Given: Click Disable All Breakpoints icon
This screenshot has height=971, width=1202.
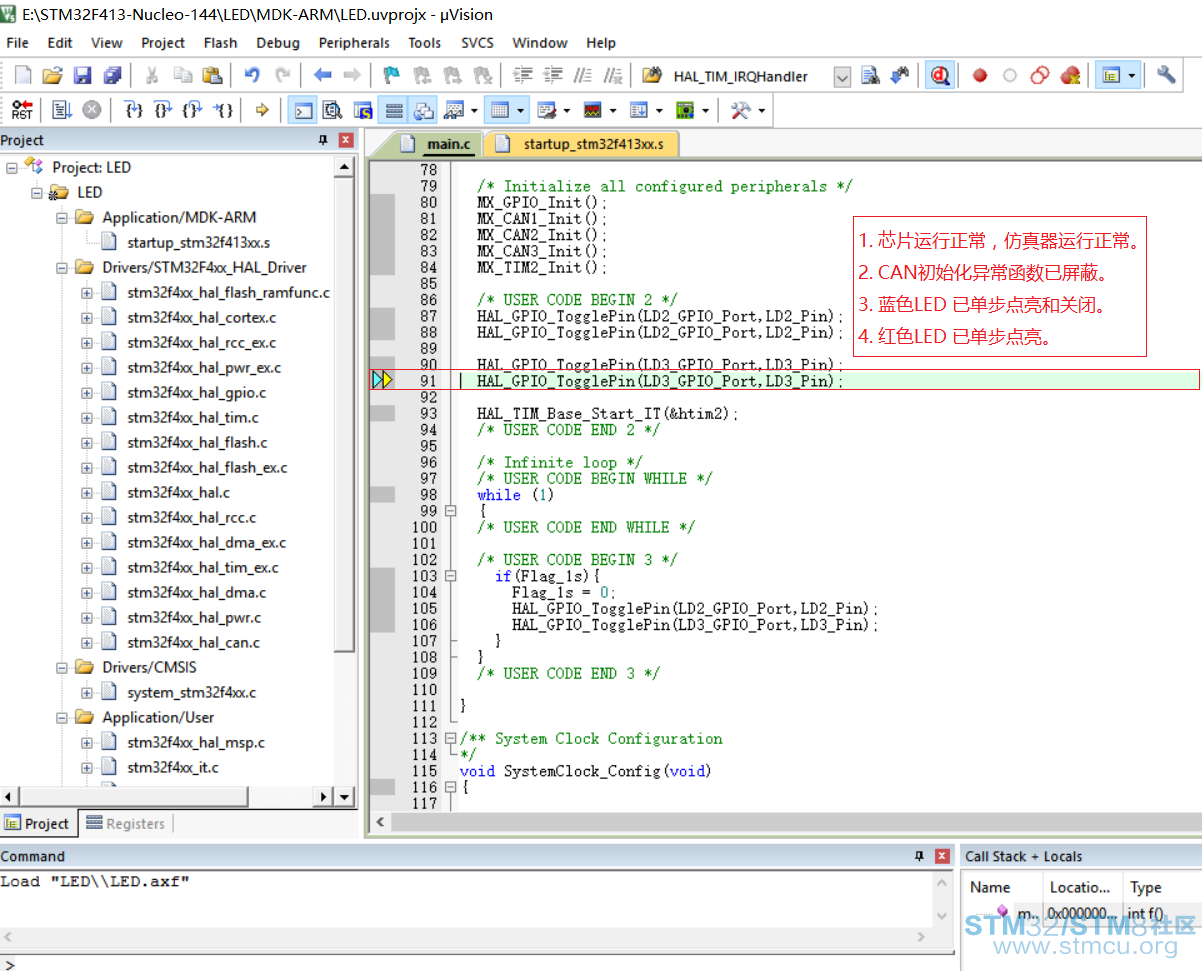Looking at the screenshot, I should [x=1040, y=75].
